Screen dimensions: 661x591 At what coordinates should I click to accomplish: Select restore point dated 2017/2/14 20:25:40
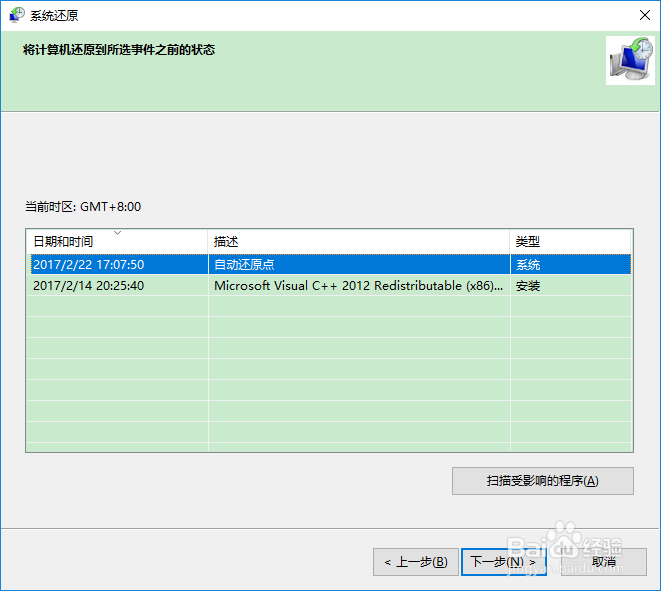pyautogui.click(x=331, y=285)
